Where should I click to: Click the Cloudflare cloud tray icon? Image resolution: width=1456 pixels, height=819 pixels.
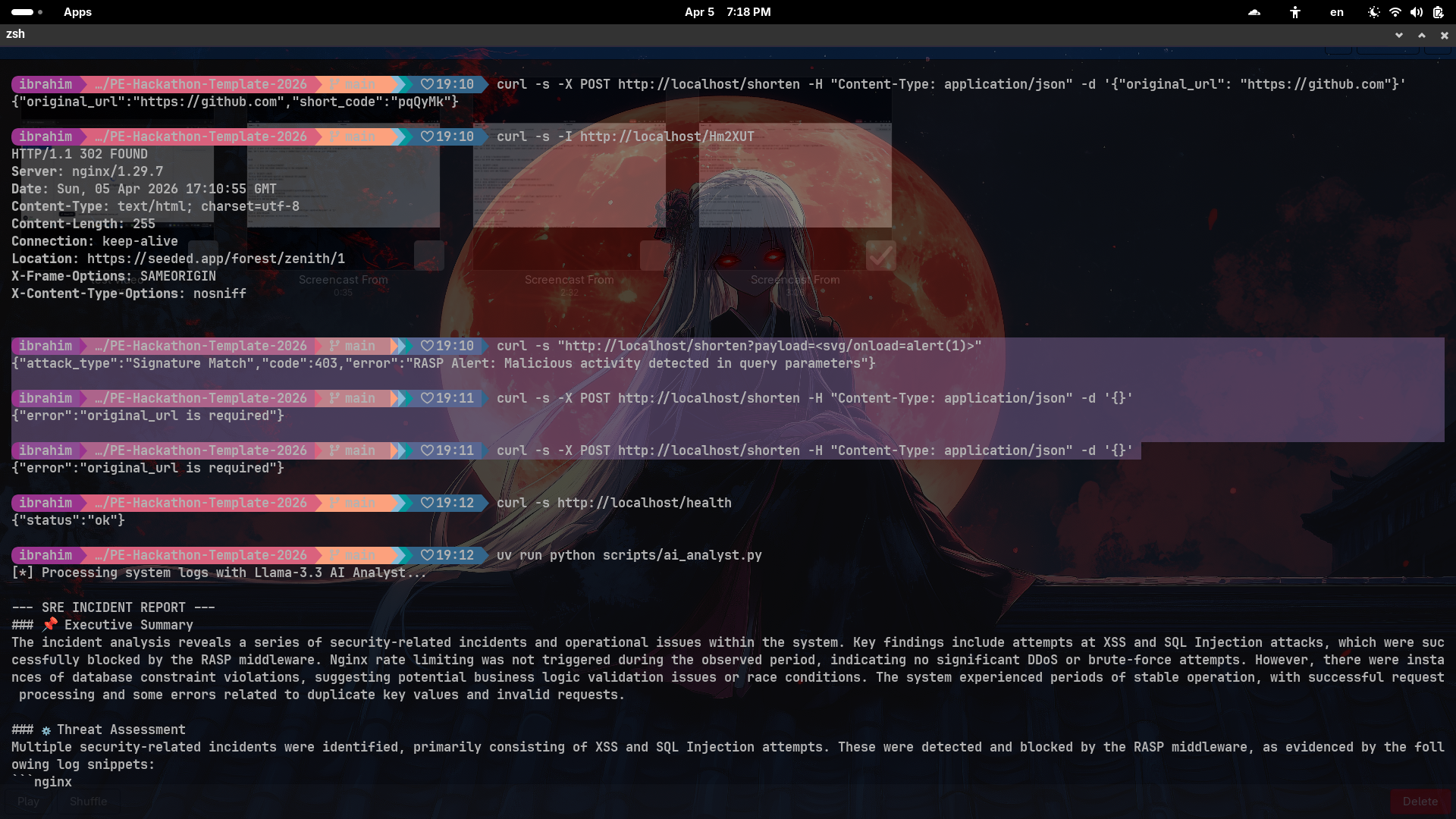1254,12
